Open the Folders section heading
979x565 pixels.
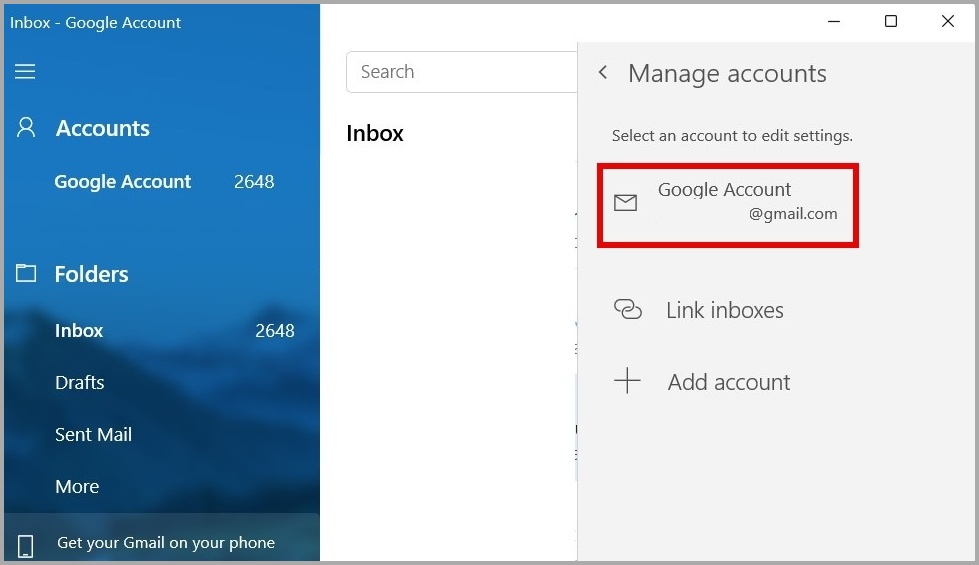pos(92,274)
